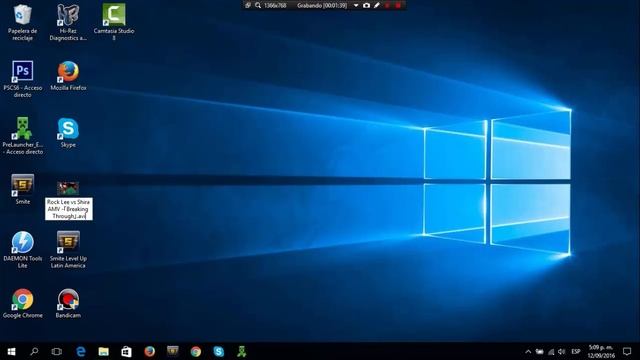
Task: Select the Google Chrome desktop icon
Action: 22,303
